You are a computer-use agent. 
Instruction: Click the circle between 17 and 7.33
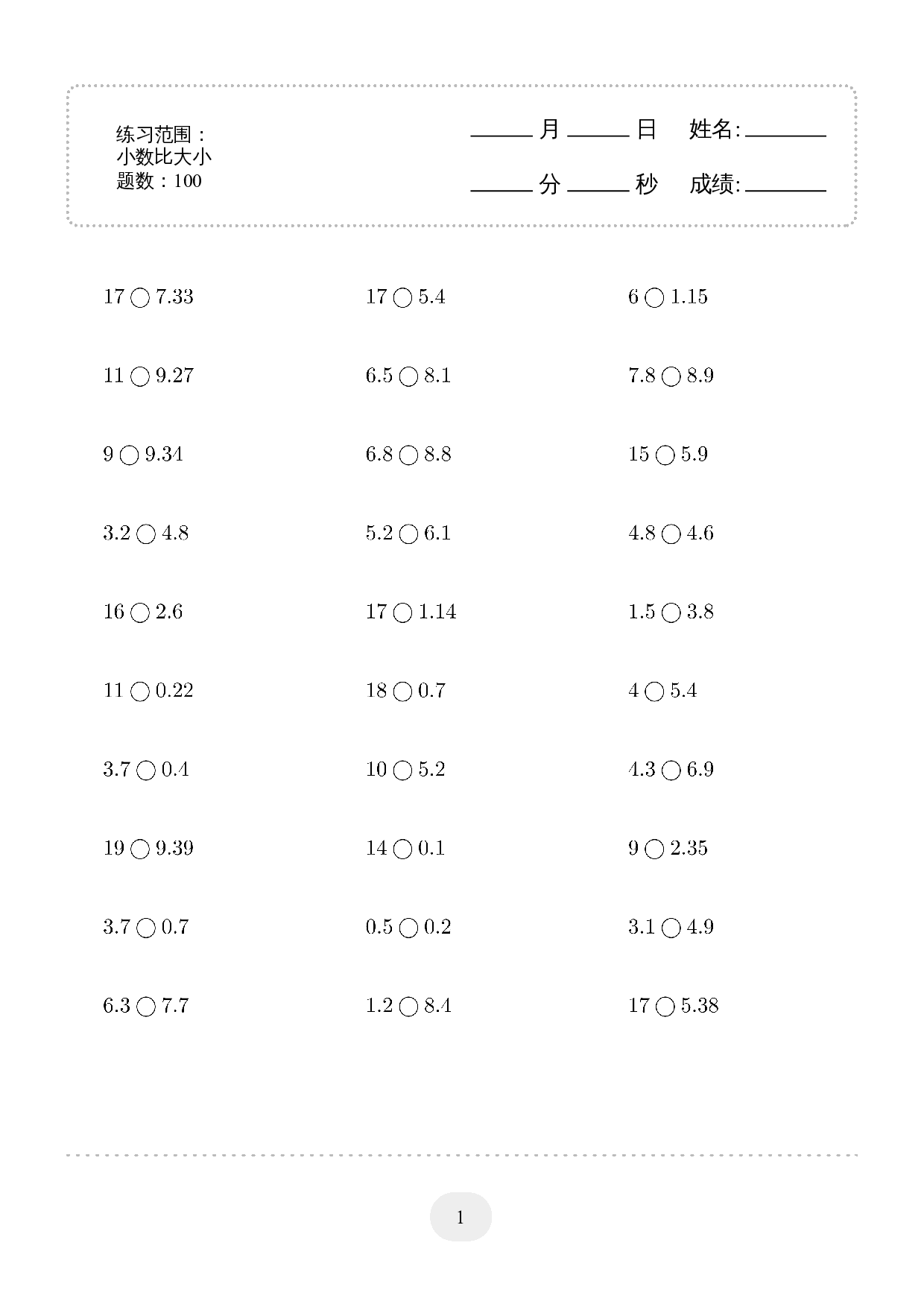pyautogui.click(x=140, y=299)
